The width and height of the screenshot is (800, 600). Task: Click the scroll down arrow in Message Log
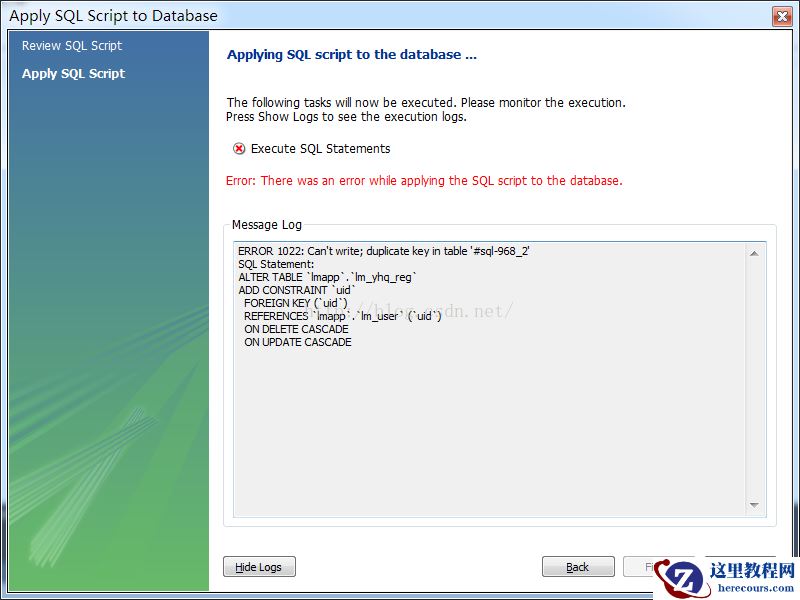[754, 505]
